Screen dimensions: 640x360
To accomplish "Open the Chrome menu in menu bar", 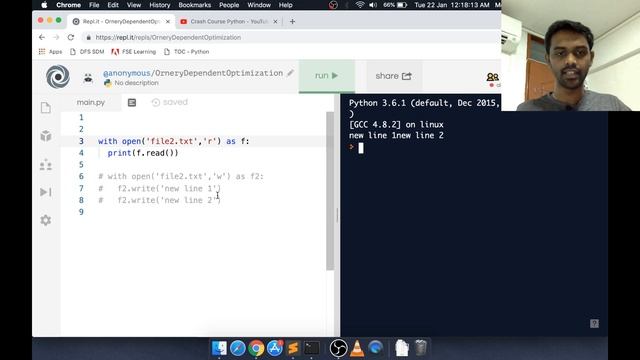I will click(x=68, y=5).
